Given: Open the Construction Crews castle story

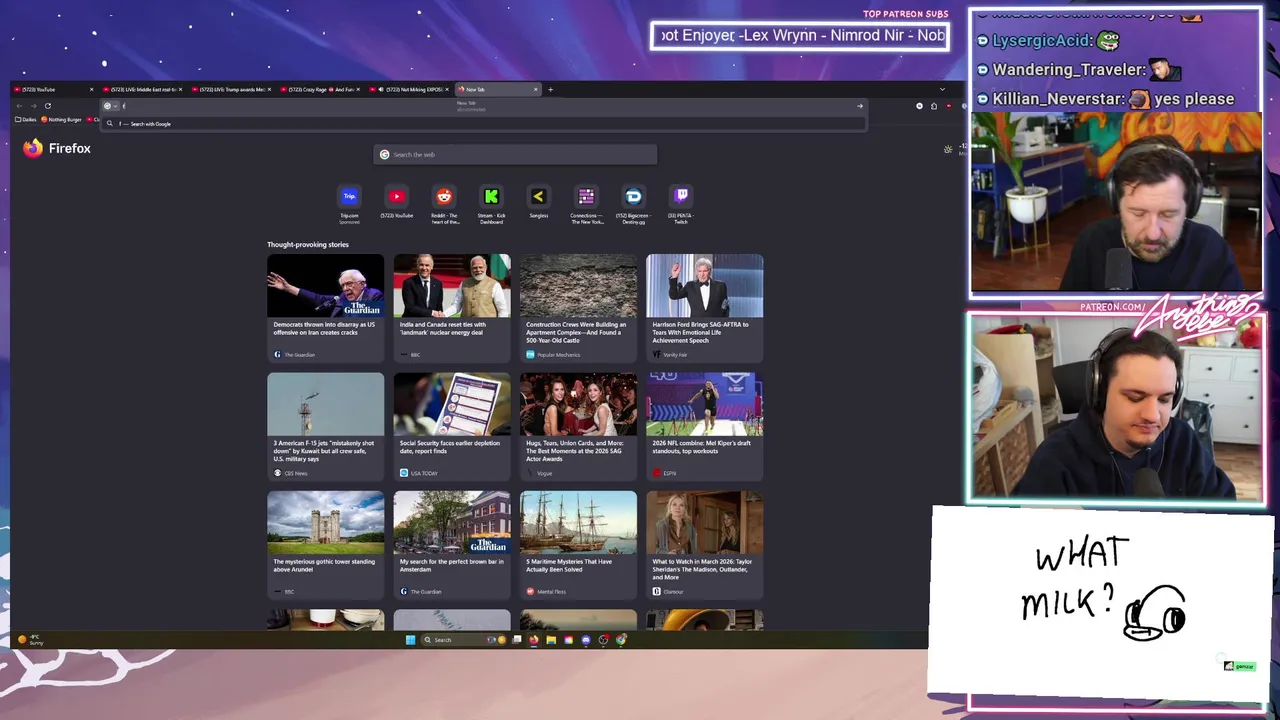Looking at the screenshot, I should pyautogui.click(x=578, y=308).
